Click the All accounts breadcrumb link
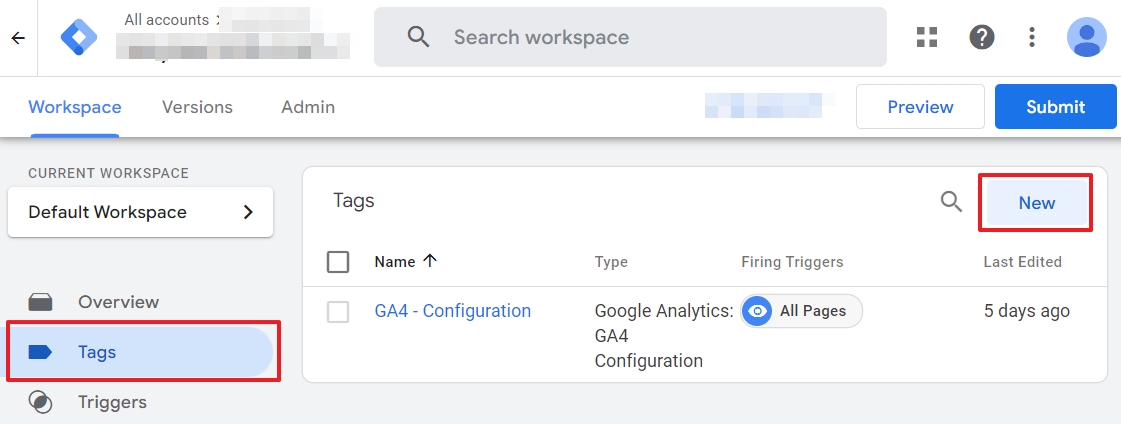 pyautogui.click(x=167, y=20)
